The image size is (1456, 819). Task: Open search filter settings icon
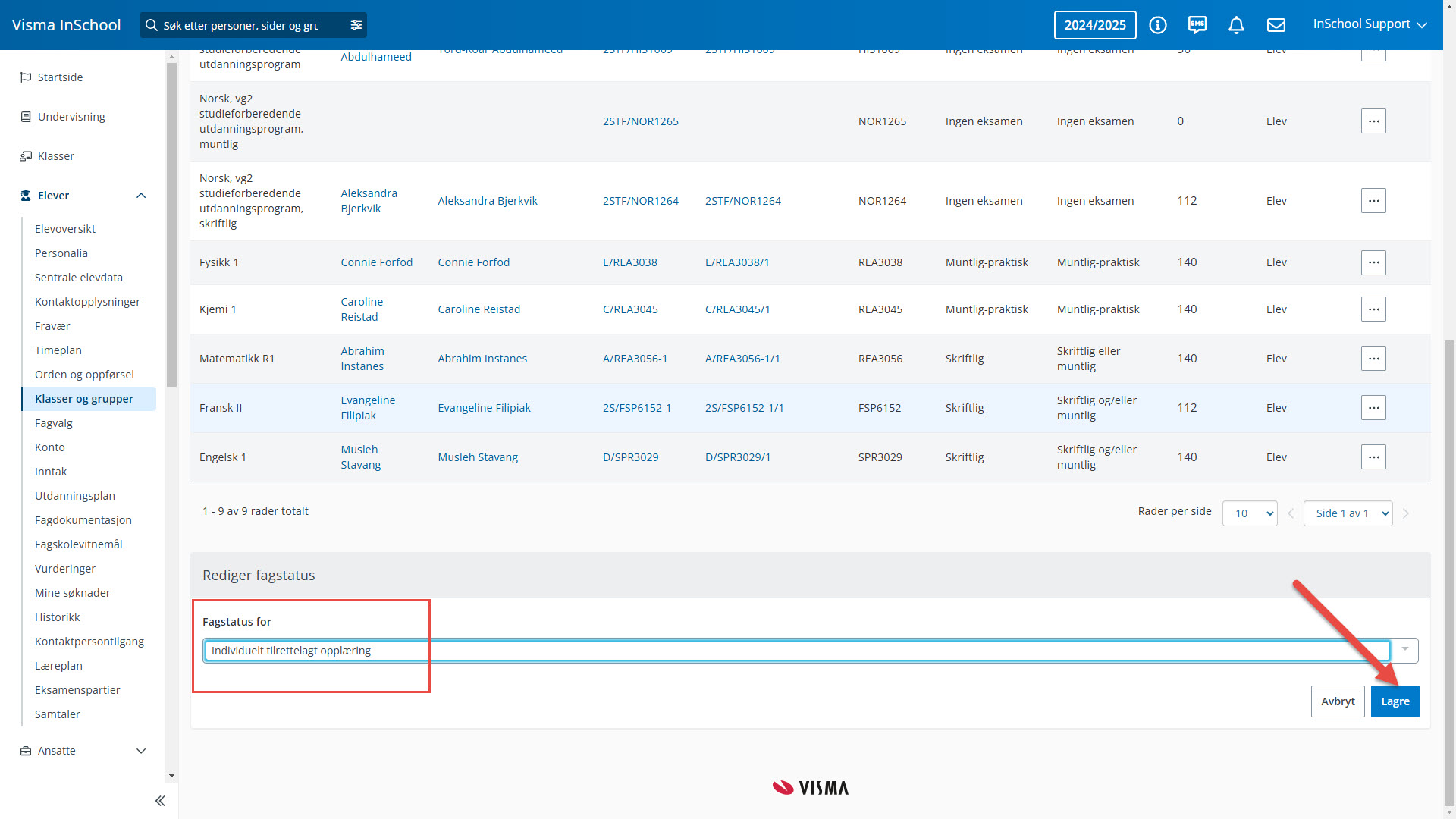point(356,25)
